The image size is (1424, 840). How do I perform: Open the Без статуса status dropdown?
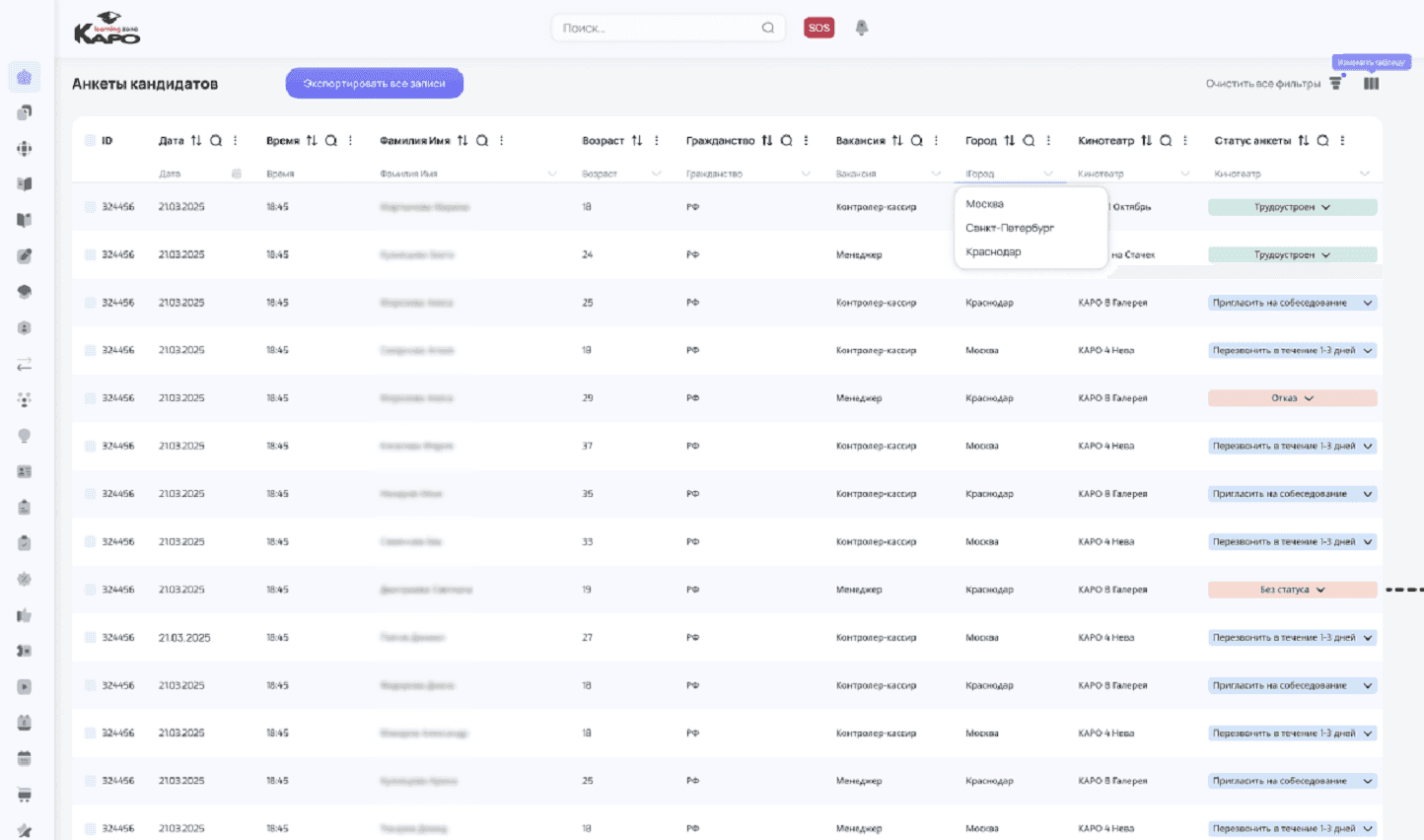tap(1320, 591)
